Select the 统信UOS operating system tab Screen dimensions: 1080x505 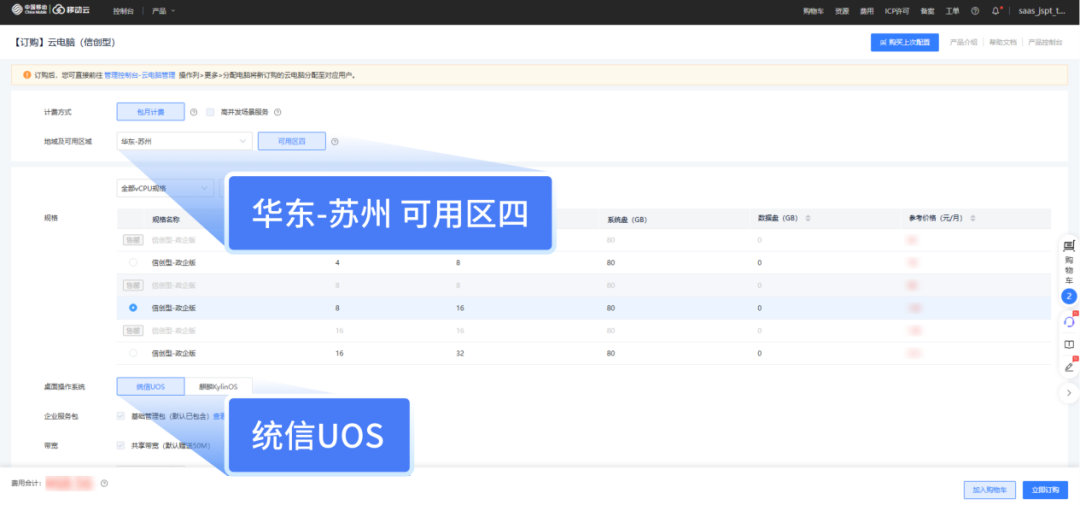pyautogui.click(x=150, y=387)
